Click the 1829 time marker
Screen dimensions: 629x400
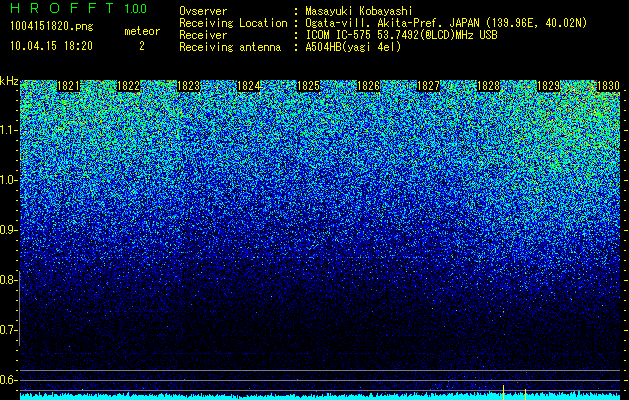pos(548,86)
